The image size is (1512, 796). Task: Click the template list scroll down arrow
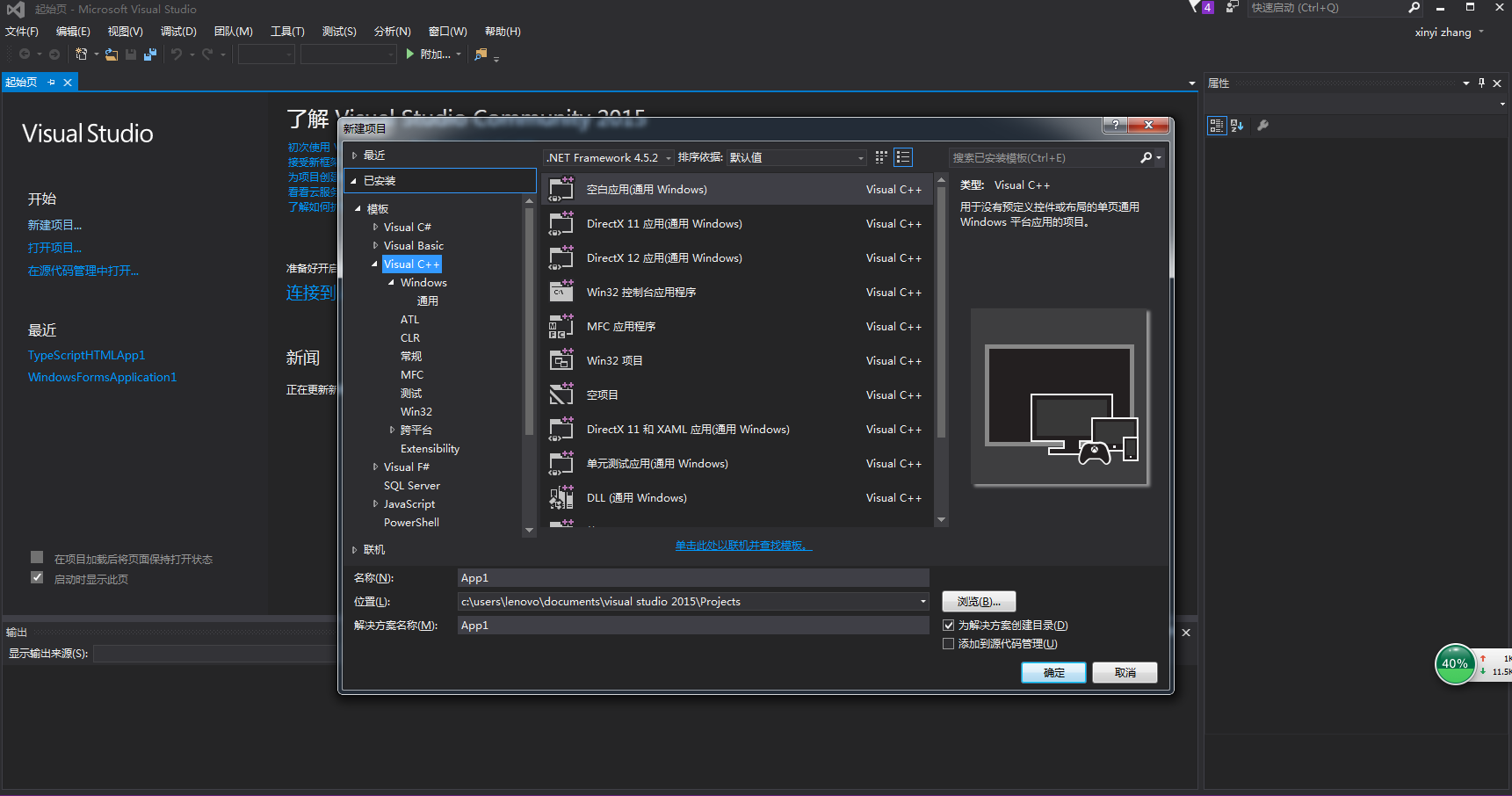click(941, 520)
